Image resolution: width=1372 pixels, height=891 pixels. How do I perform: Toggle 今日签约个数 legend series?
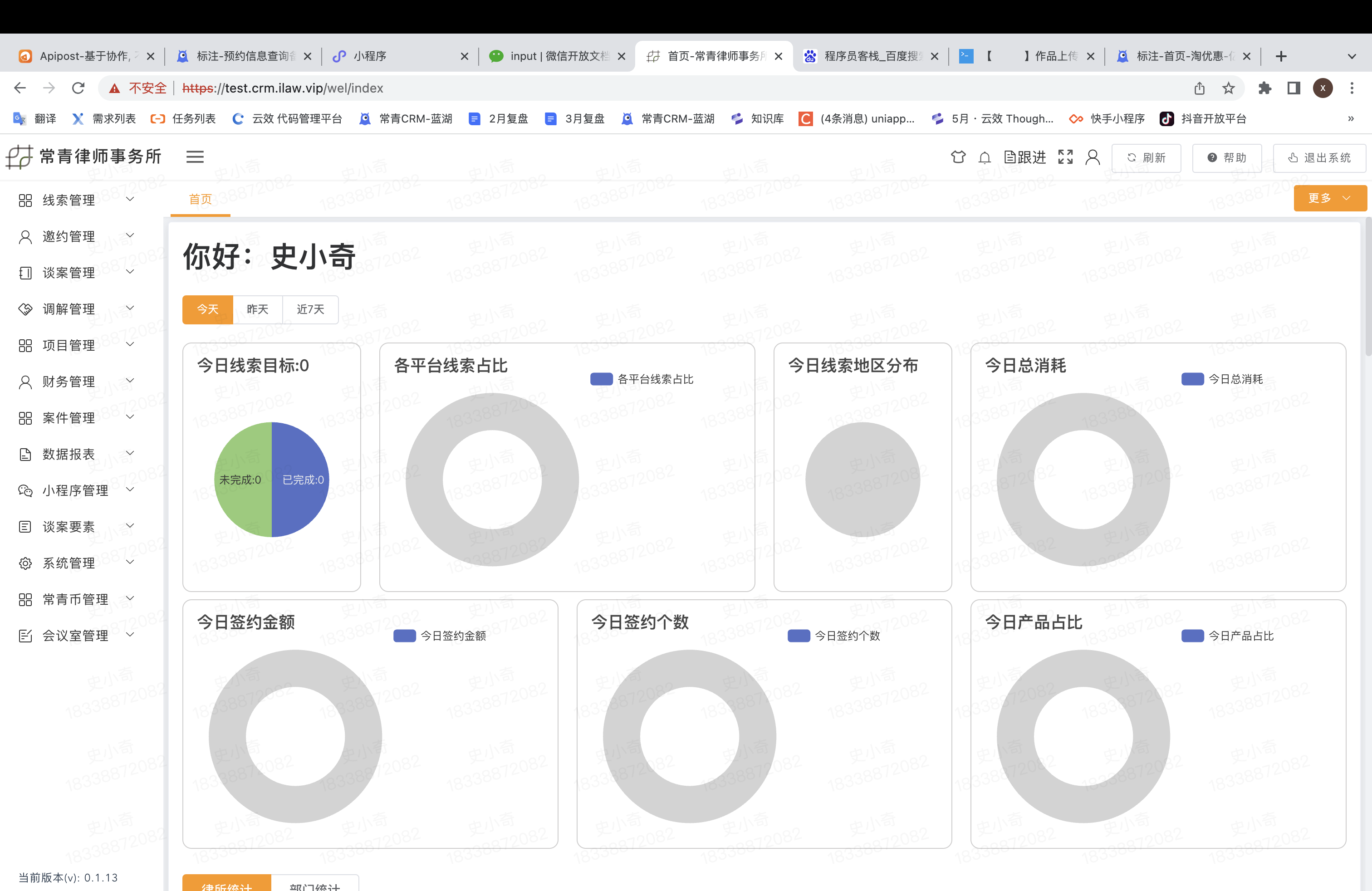pos(833,636)
